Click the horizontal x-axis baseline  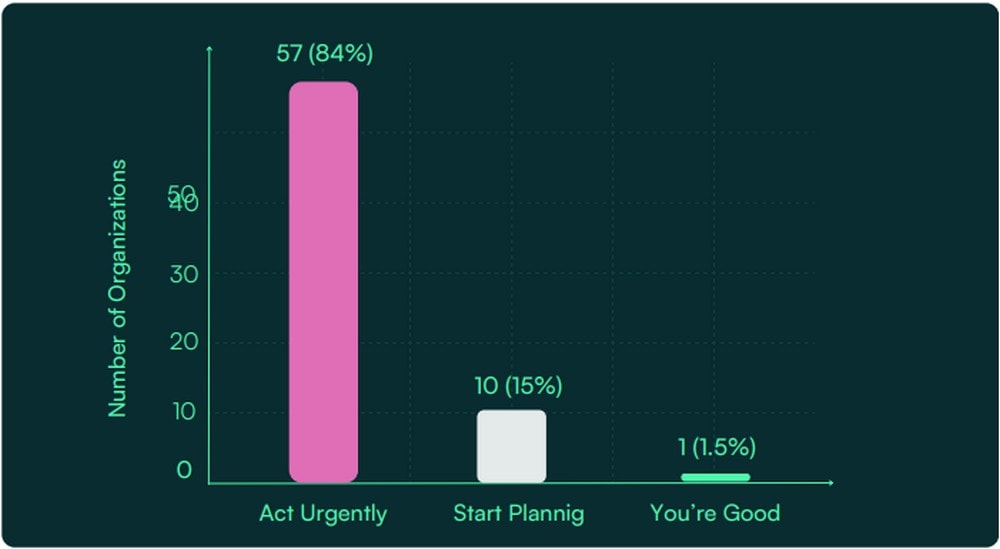click(x=520, y=483)
